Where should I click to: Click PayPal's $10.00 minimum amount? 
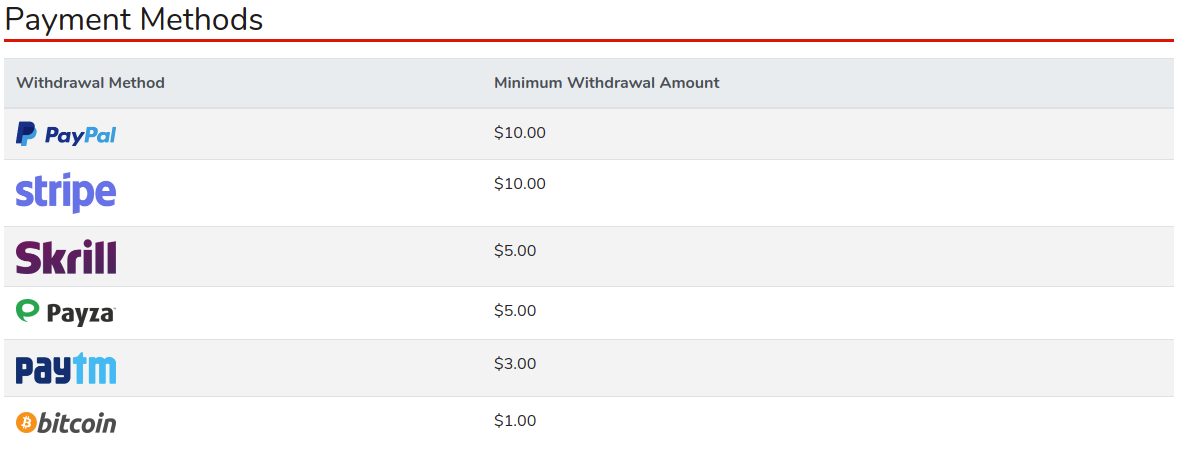tap(519, 133)
